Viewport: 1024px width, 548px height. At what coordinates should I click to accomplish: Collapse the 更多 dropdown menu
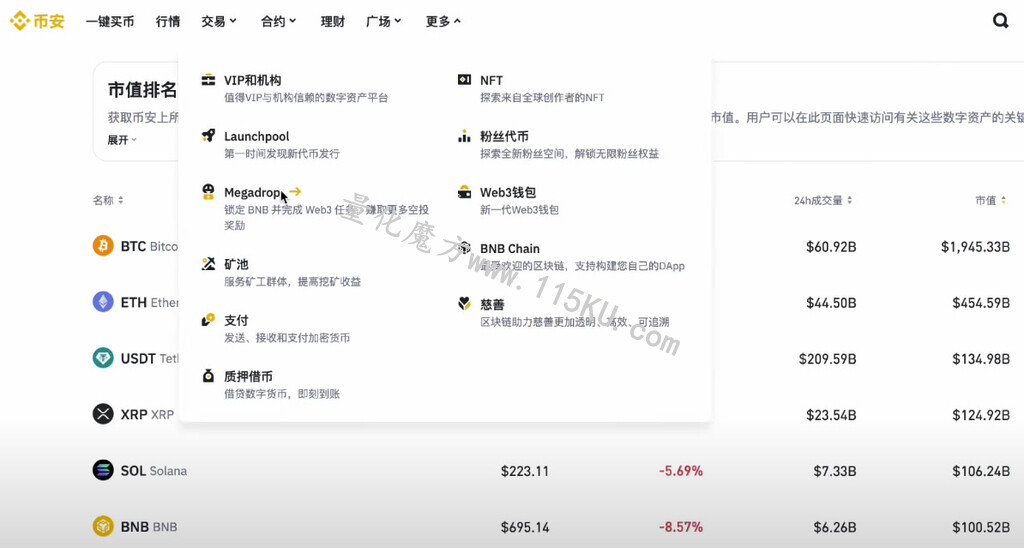443,22
